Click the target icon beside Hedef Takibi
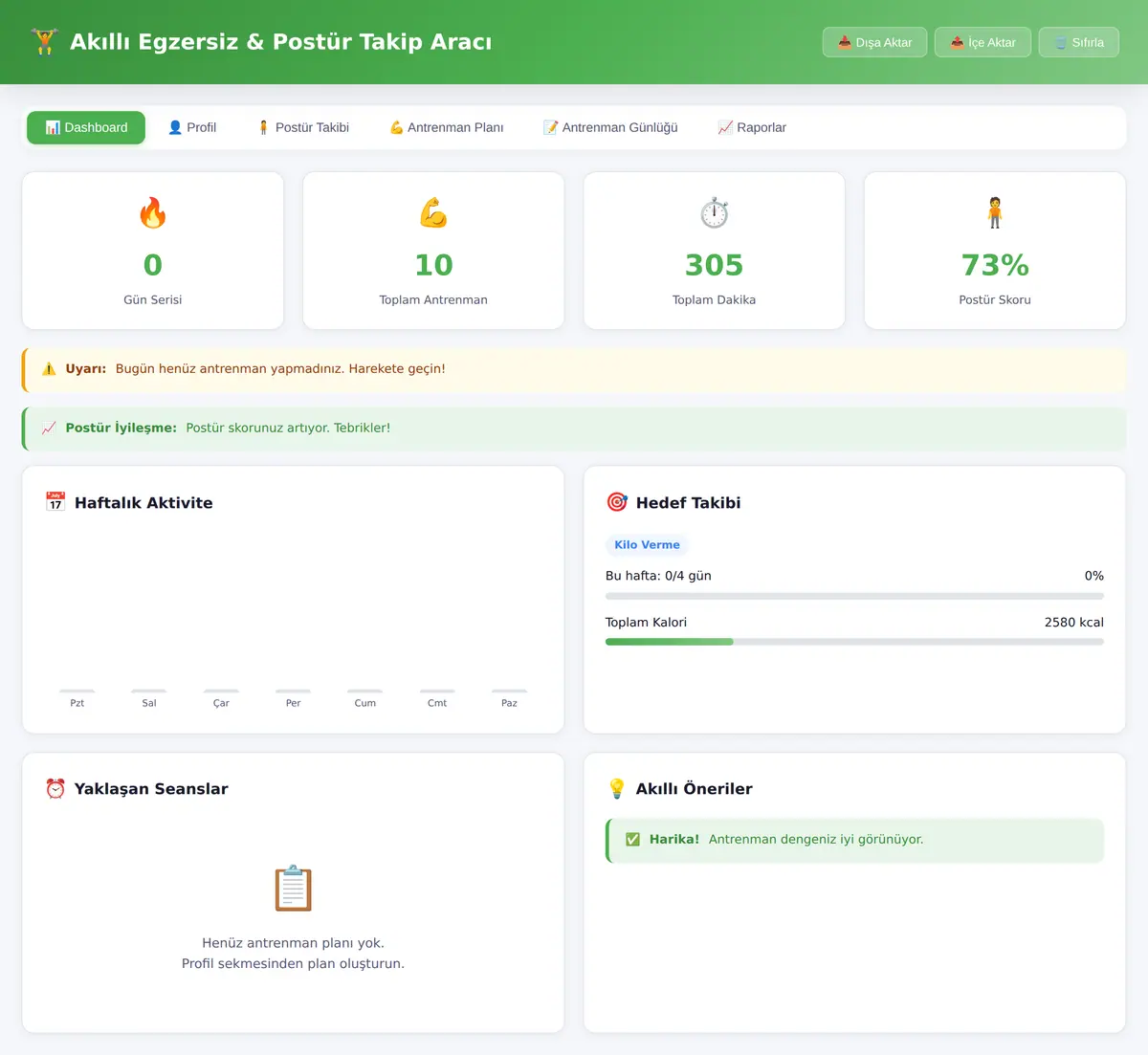Screen dimensions: 1148x1055 pos(617,502)
